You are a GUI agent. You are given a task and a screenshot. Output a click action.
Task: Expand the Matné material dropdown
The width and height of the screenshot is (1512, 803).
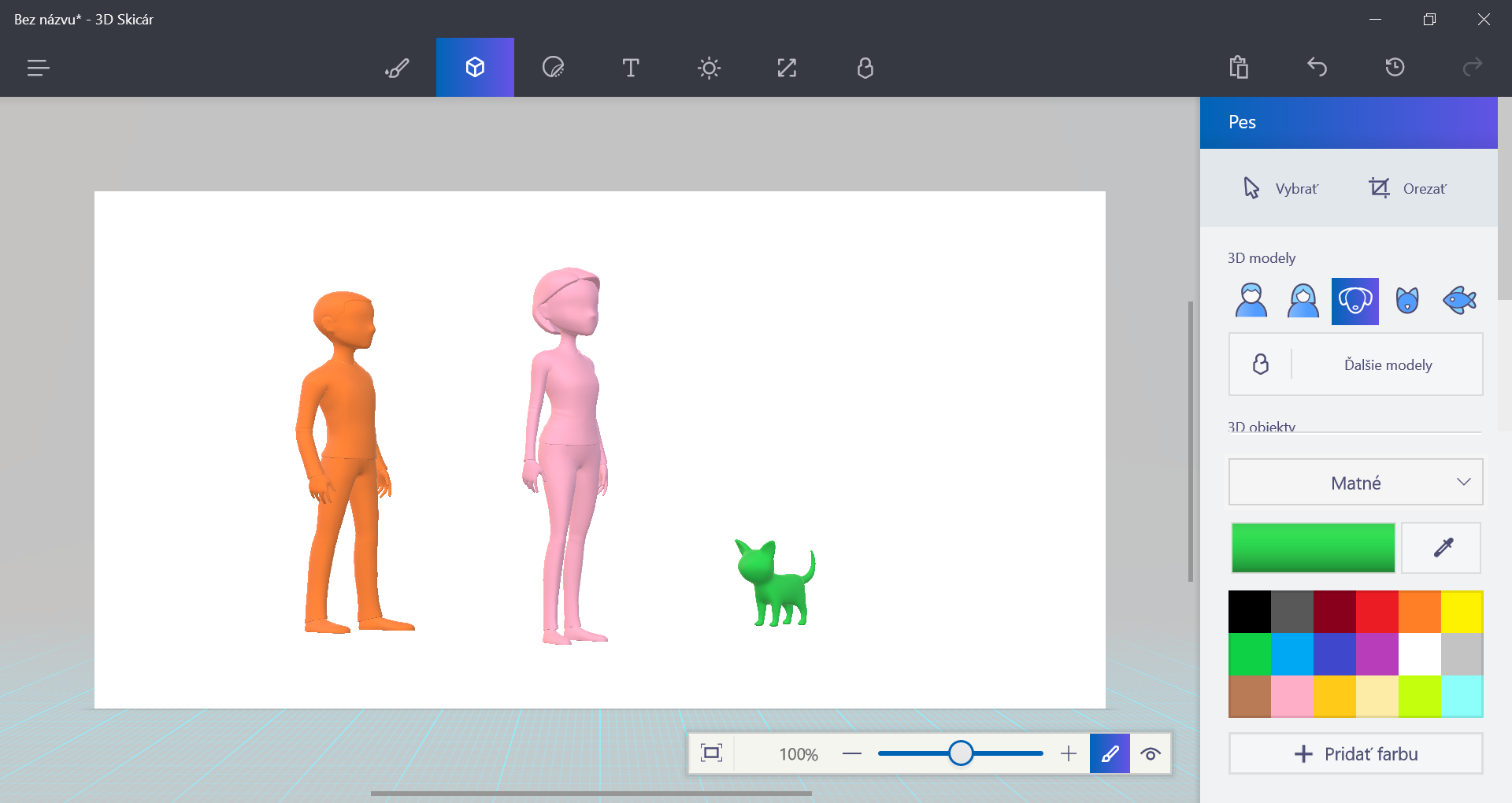click(1355, 483)
